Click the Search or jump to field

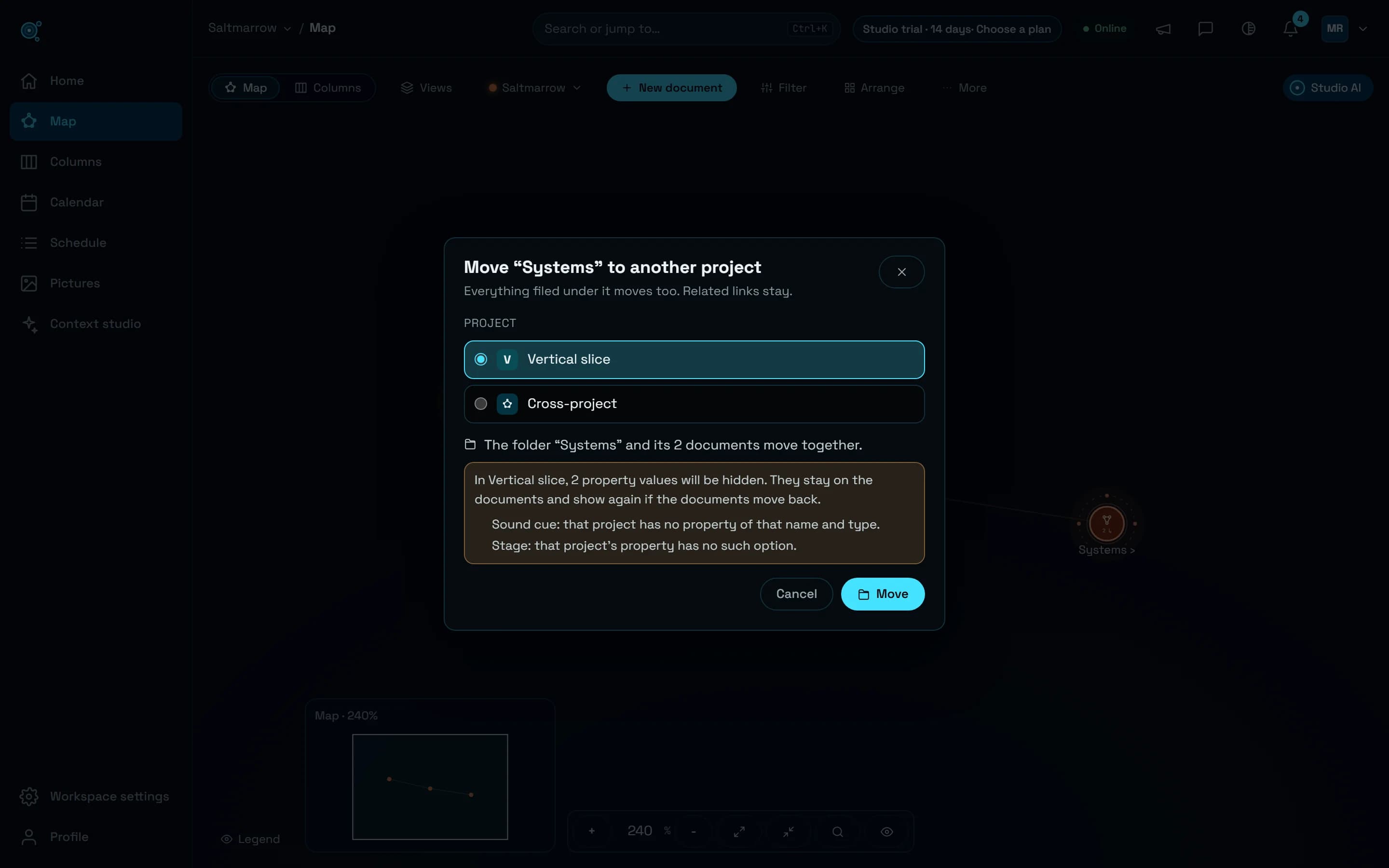[x=686, y=29]
